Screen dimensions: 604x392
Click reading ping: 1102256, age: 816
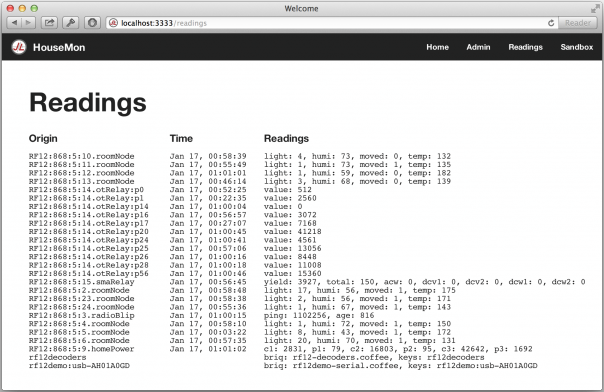coord(319,315)
